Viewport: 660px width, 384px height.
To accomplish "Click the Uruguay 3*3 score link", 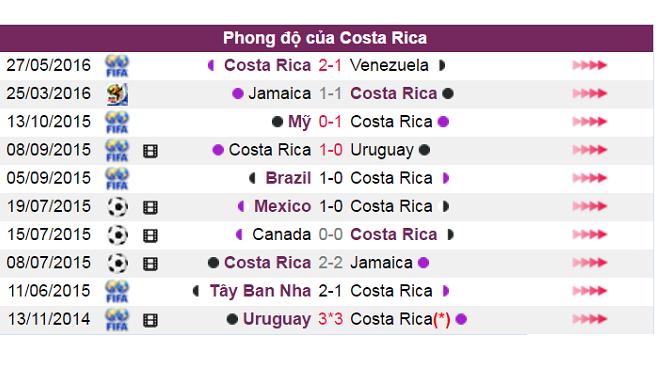I will 330,319.
